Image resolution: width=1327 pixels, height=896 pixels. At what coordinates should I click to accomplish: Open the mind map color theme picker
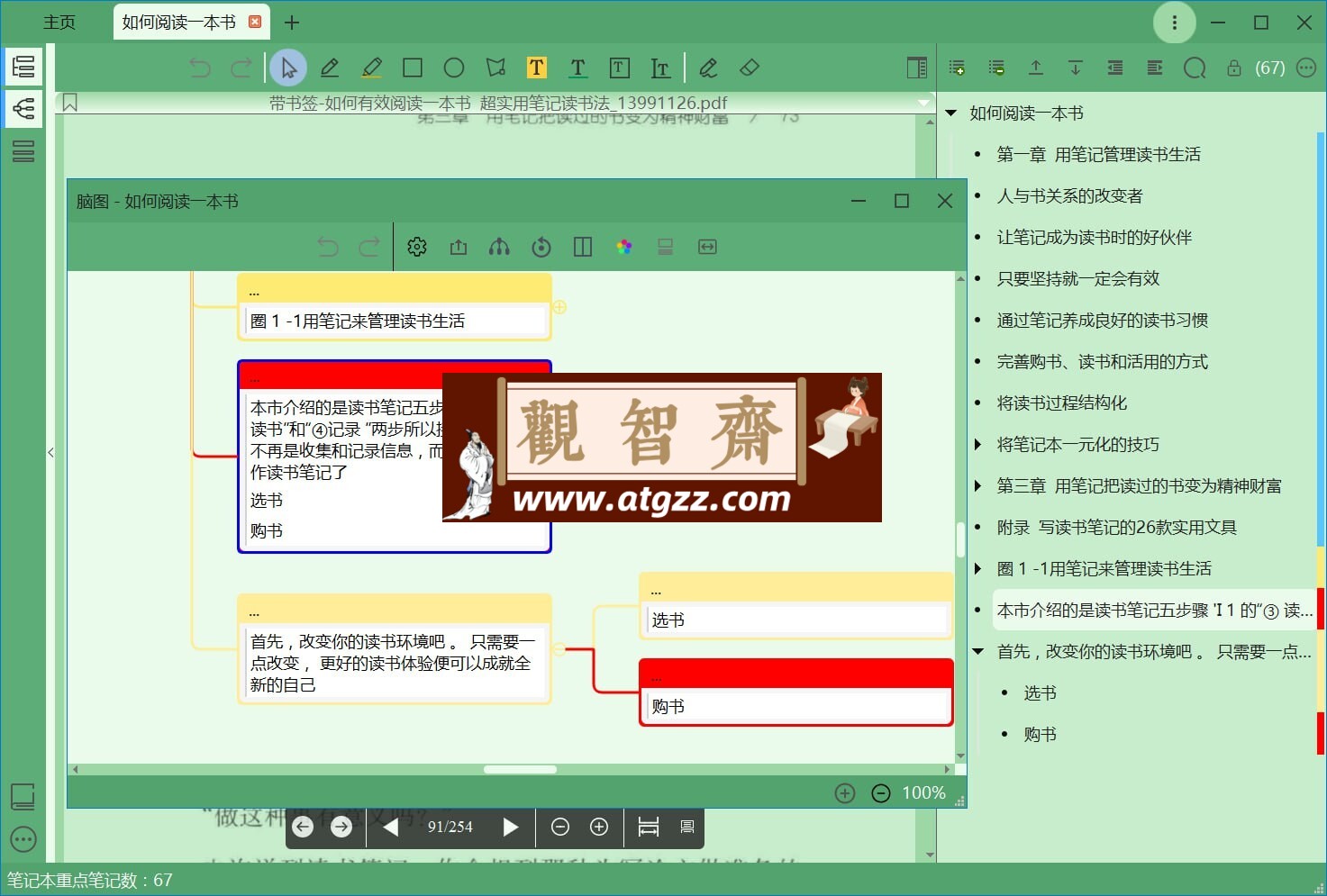tap(624, 247)
